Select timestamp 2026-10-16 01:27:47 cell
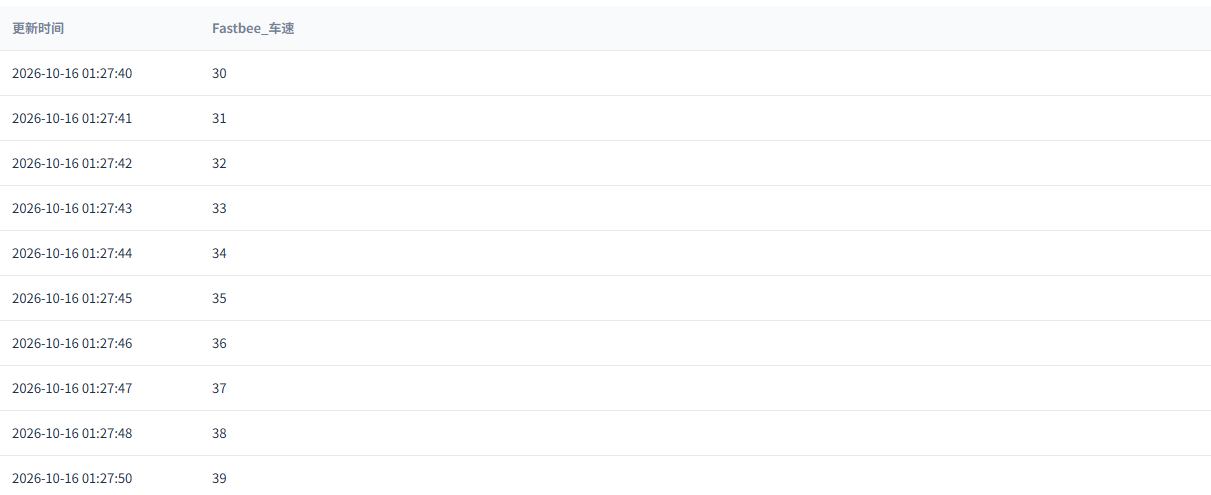Image resolution: width=1211 pixels, height=495 pixels. click(72, 388)
